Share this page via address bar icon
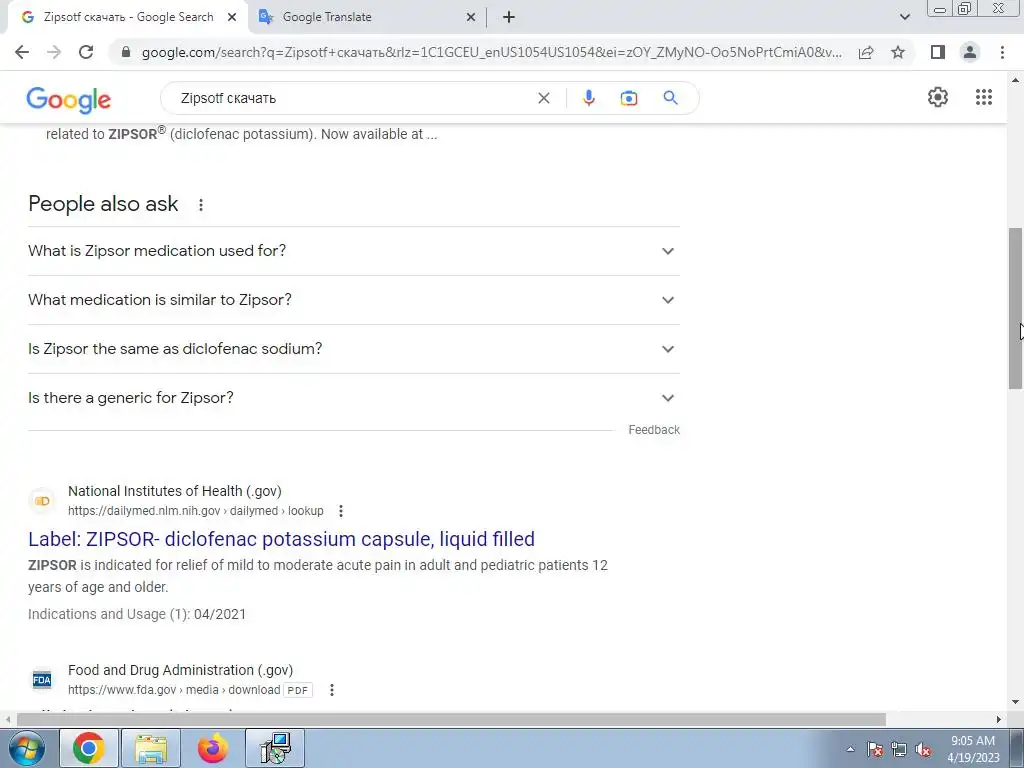Image resolution: width=1024 pixels, height=768 pixels. [866, 52]
